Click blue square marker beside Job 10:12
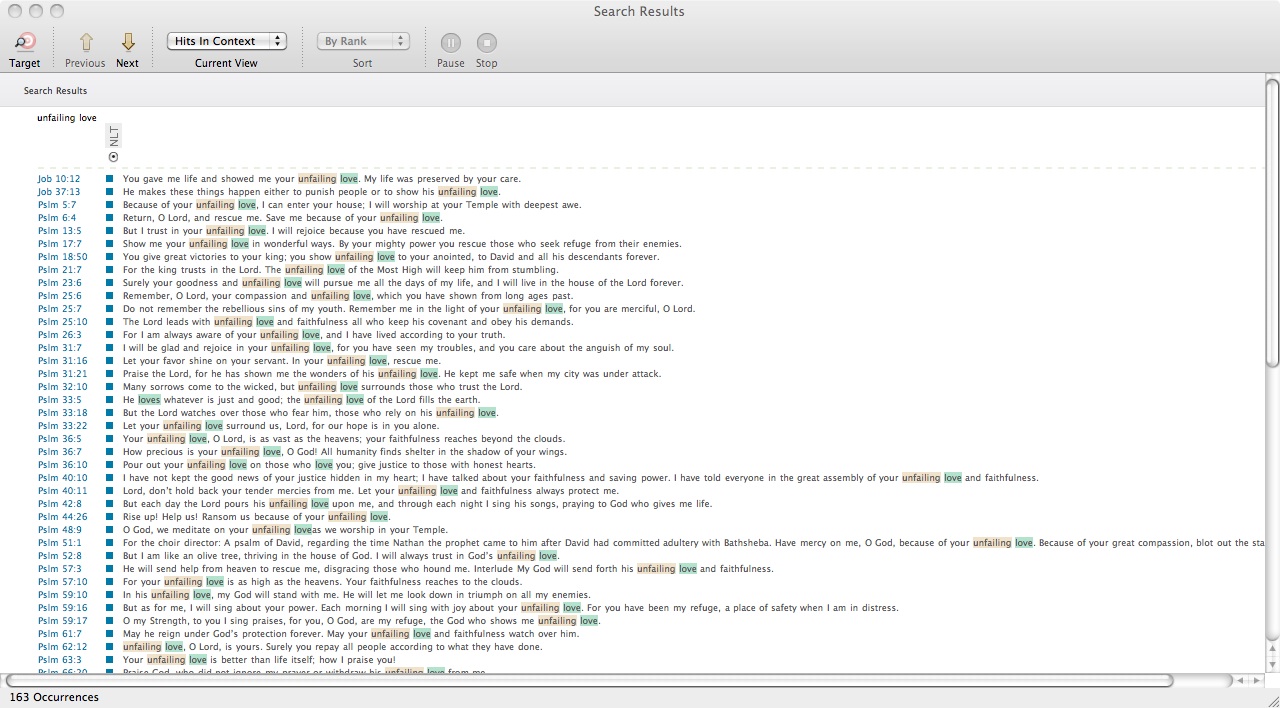 point(110,179)
